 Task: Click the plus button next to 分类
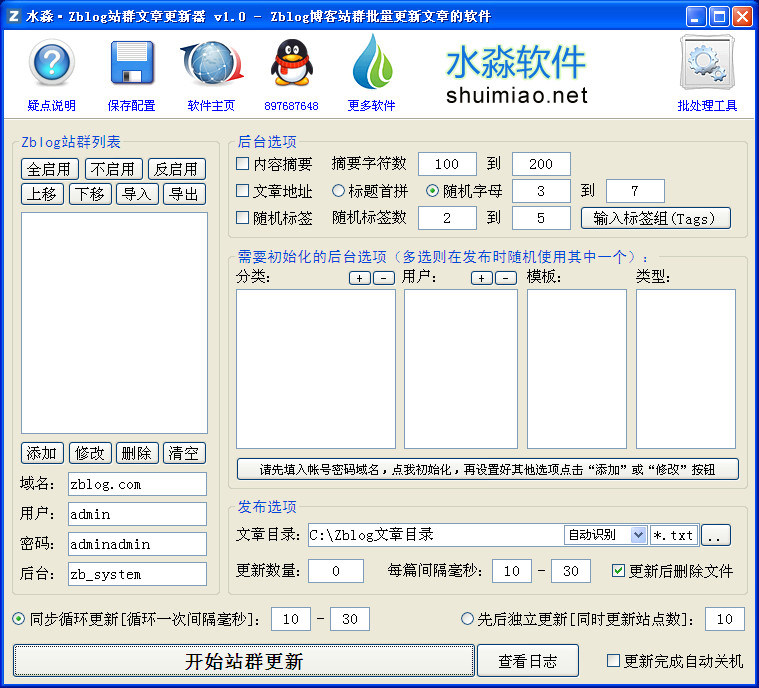(360, 278)
